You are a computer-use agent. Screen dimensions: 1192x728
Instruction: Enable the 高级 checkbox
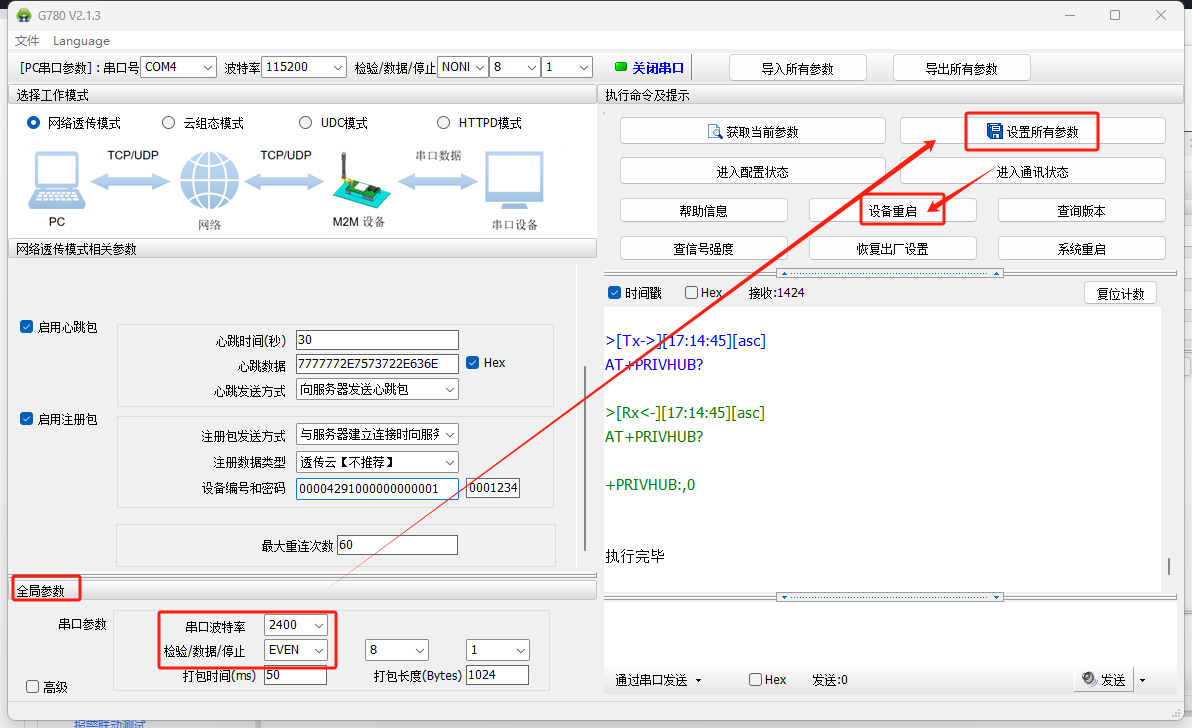click(32, 687)
